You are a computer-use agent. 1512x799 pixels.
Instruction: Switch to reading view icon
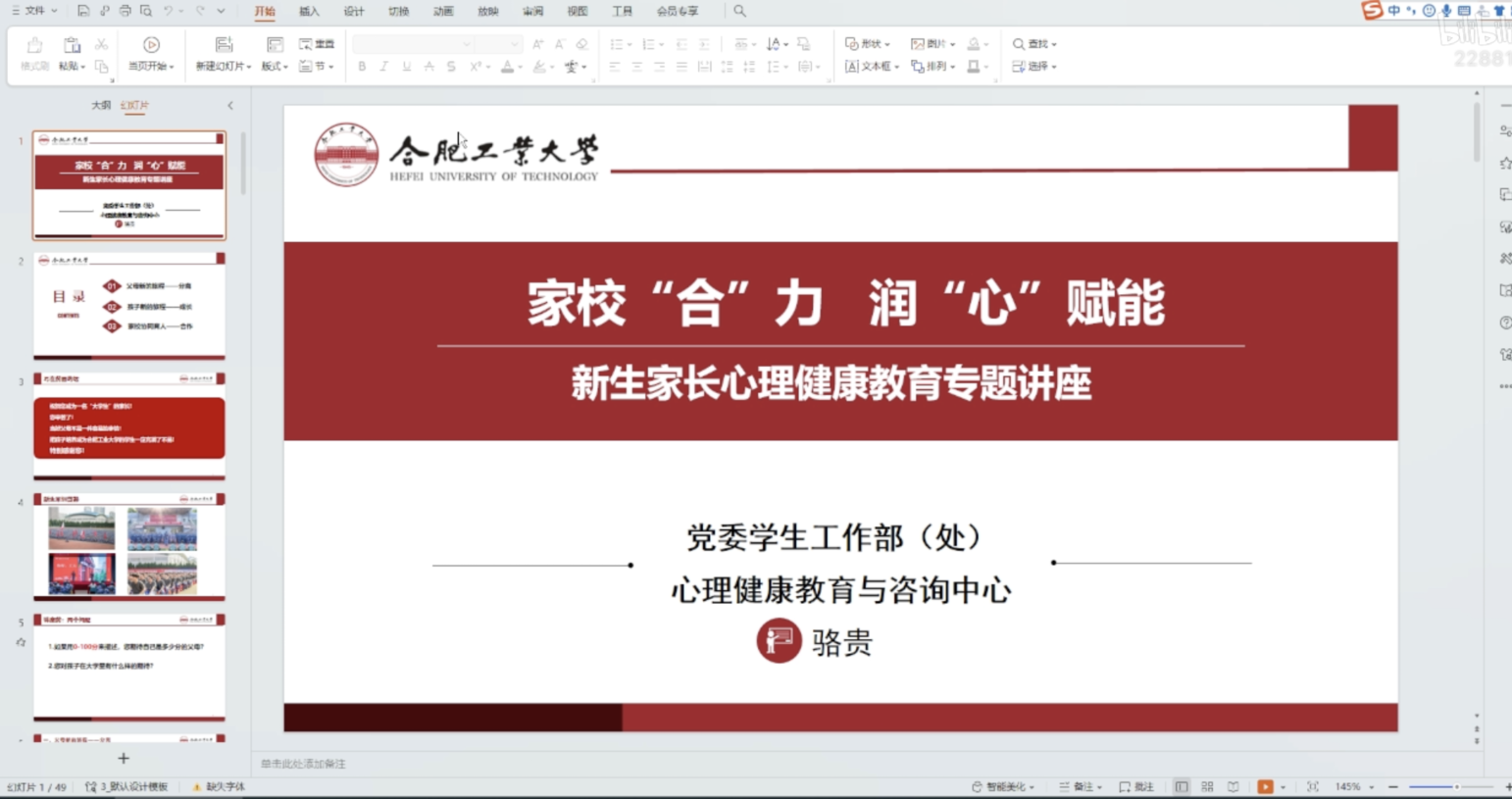click(1233, 787)
